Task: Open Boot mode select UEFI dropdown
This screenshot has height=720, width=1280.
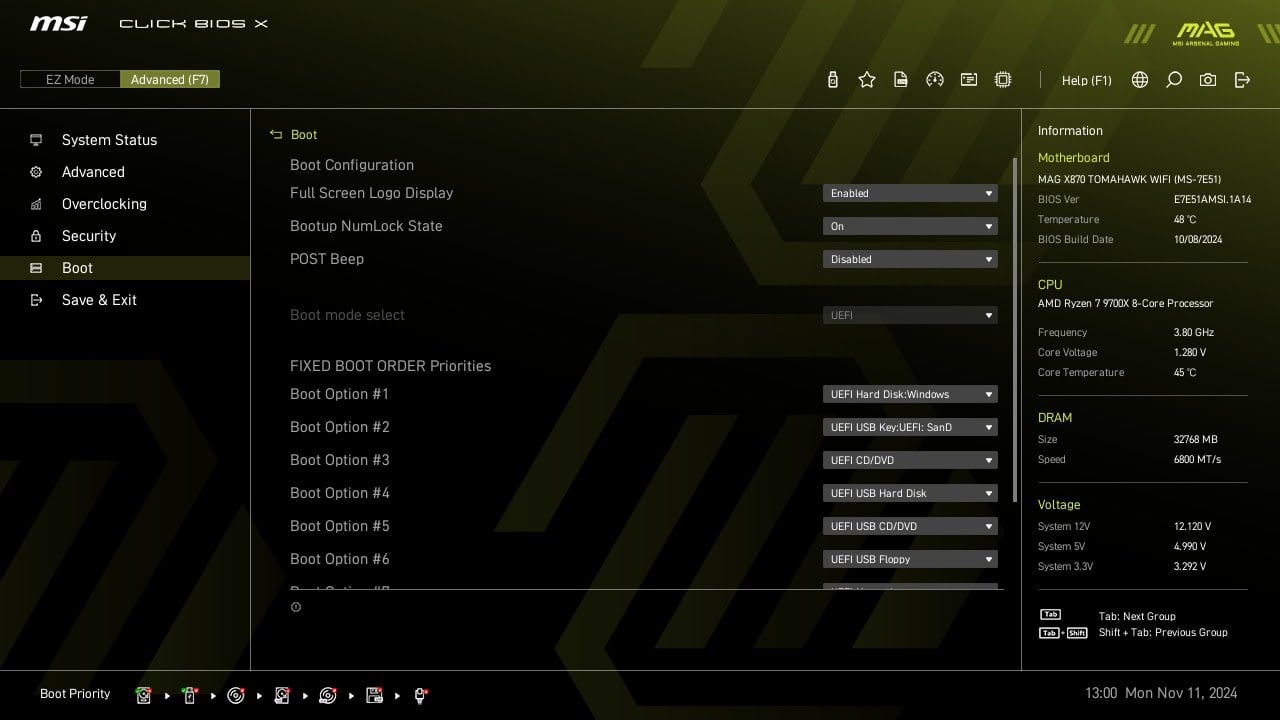Action: click(x=910, y=315)
